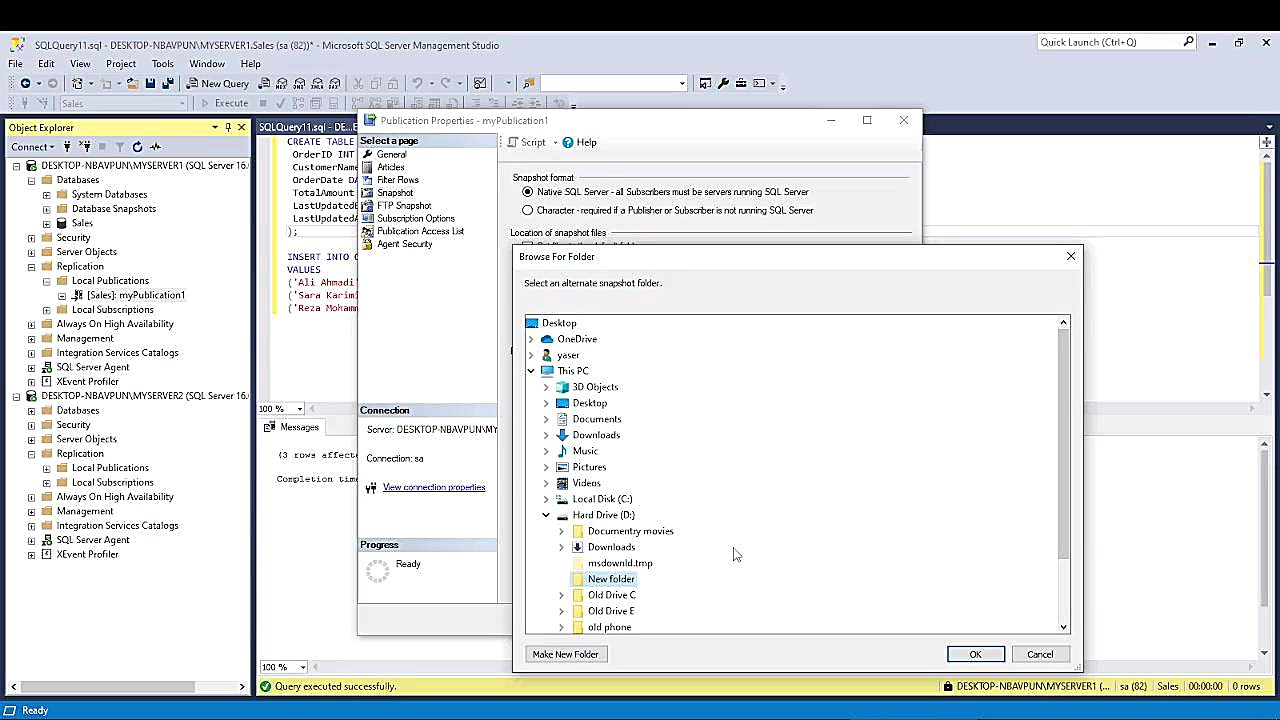The width and height of the screenshot is (1280, 720).
Task: Select New folder on Hard Drive D:
Action: [x=611, y=579]
